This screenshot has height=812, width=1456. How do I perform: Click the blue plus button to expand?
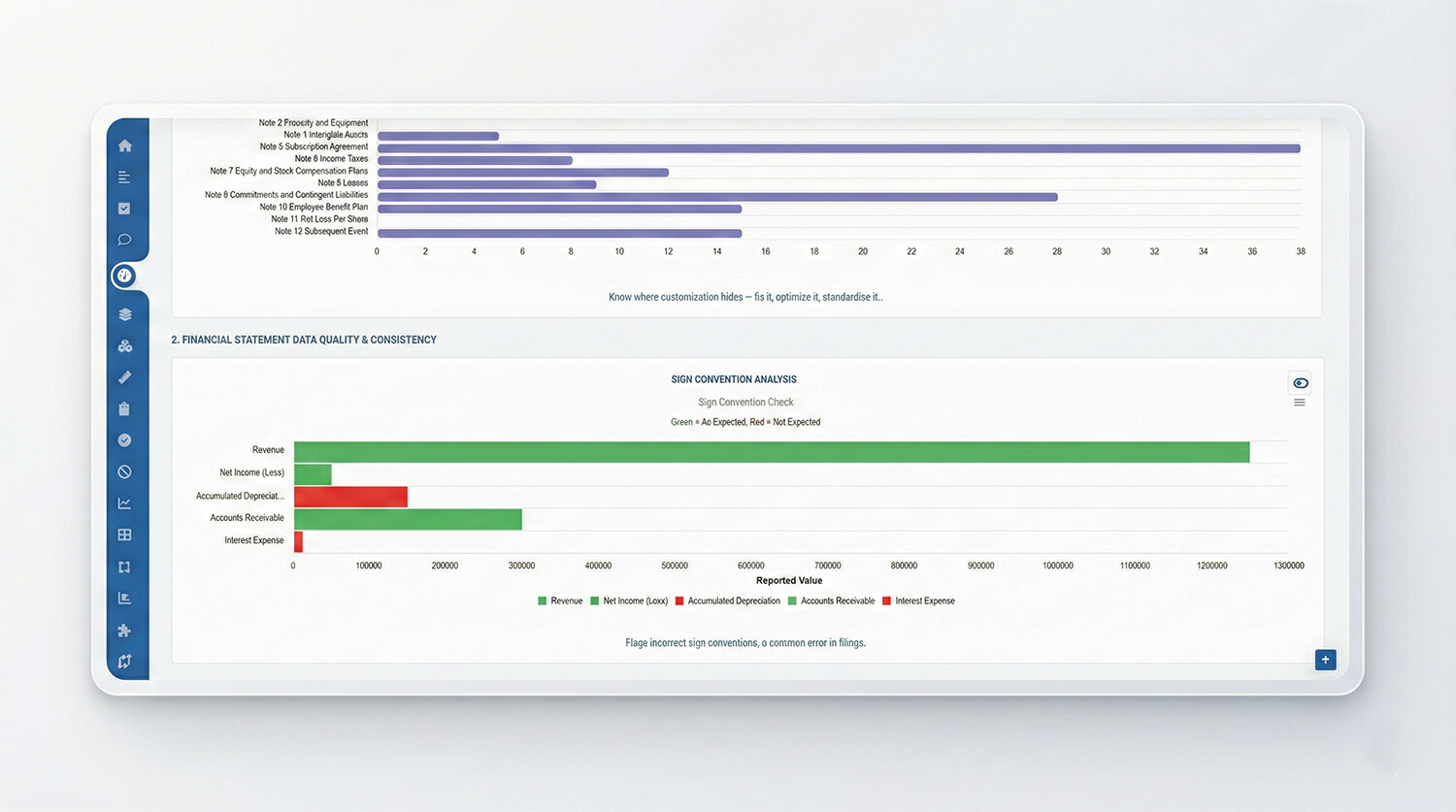[1325, 660]
